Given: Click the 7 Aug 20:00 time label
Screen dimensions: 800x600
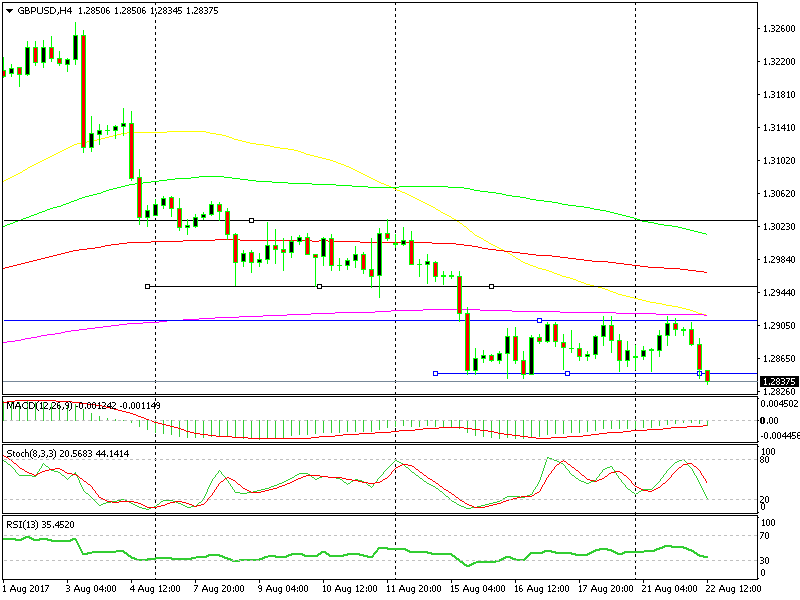Looking at the screenshot, I should 219,588.
